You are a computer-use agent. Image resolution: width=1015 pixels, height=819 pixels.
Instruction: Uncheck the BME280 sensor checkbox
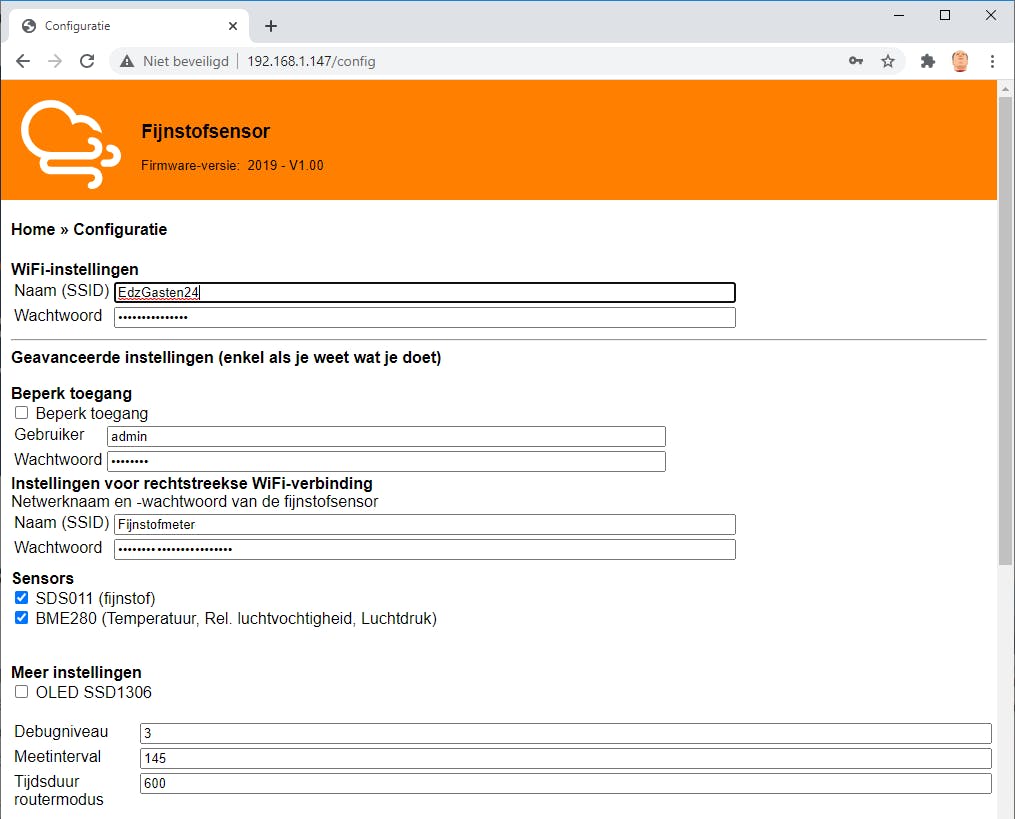(21, 618)
